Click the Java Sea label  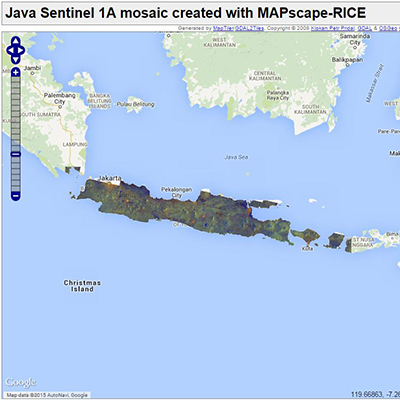[236, 157]
